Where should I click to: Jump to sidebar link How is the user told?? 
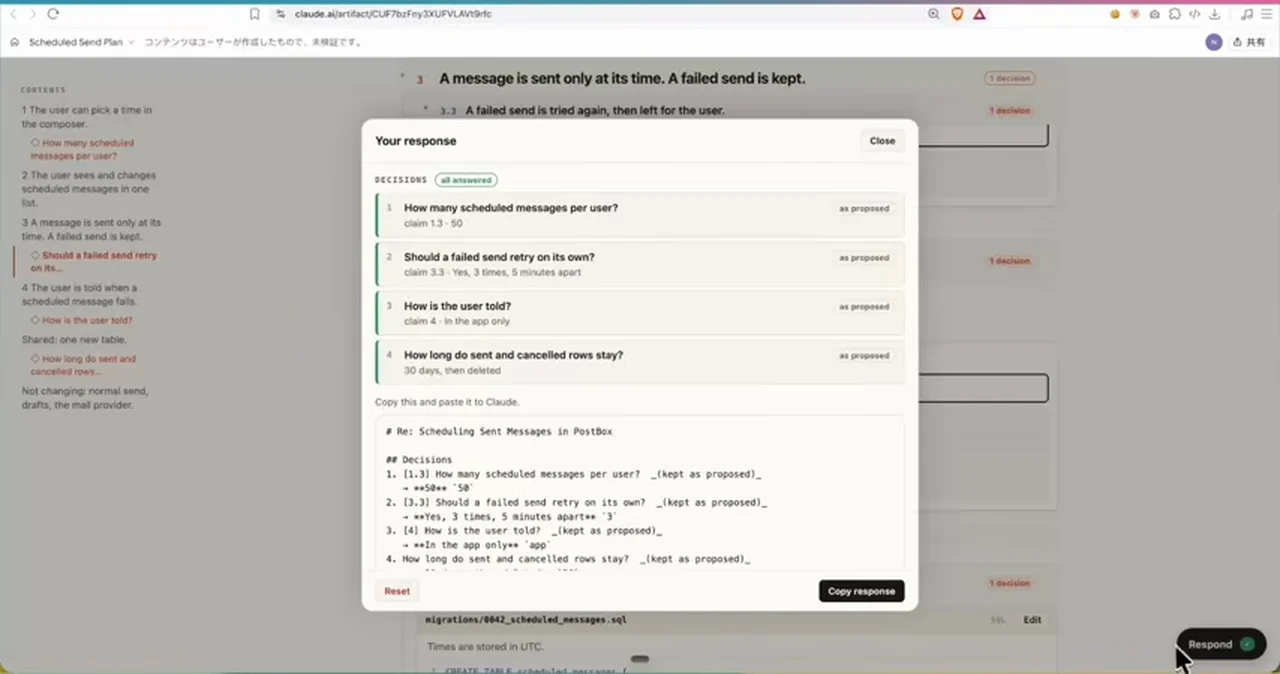[81, 320]
